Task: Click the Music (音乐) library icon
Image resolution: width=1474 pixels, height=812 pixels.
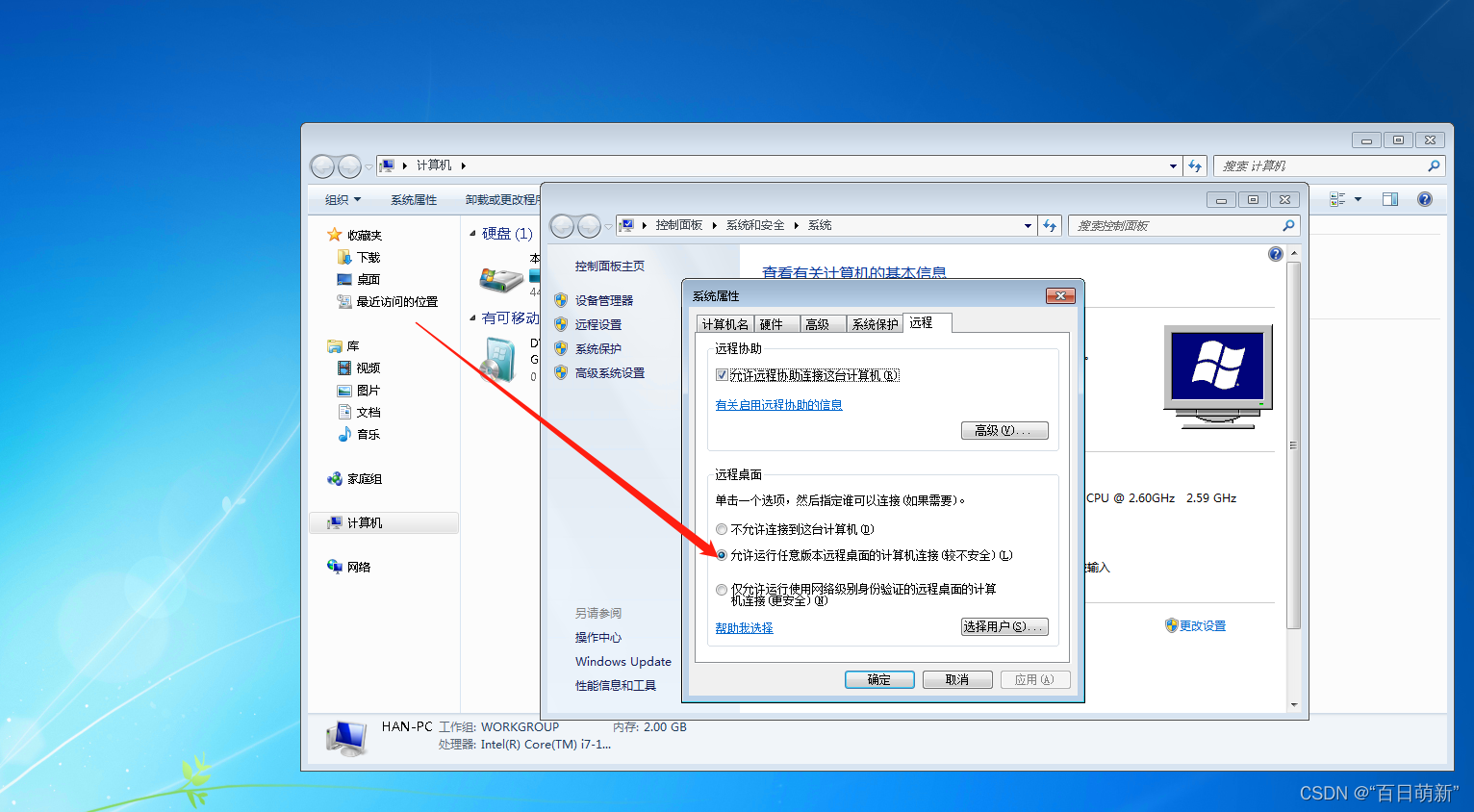Action: [344, 434]
